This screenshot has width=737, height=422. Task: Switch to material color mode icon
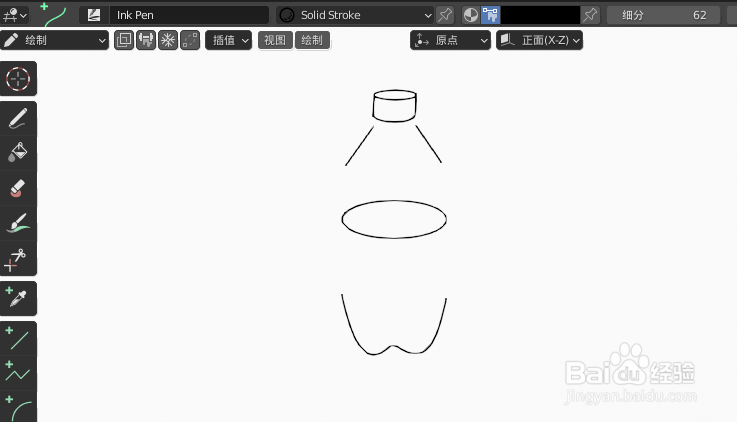[470, 15]
